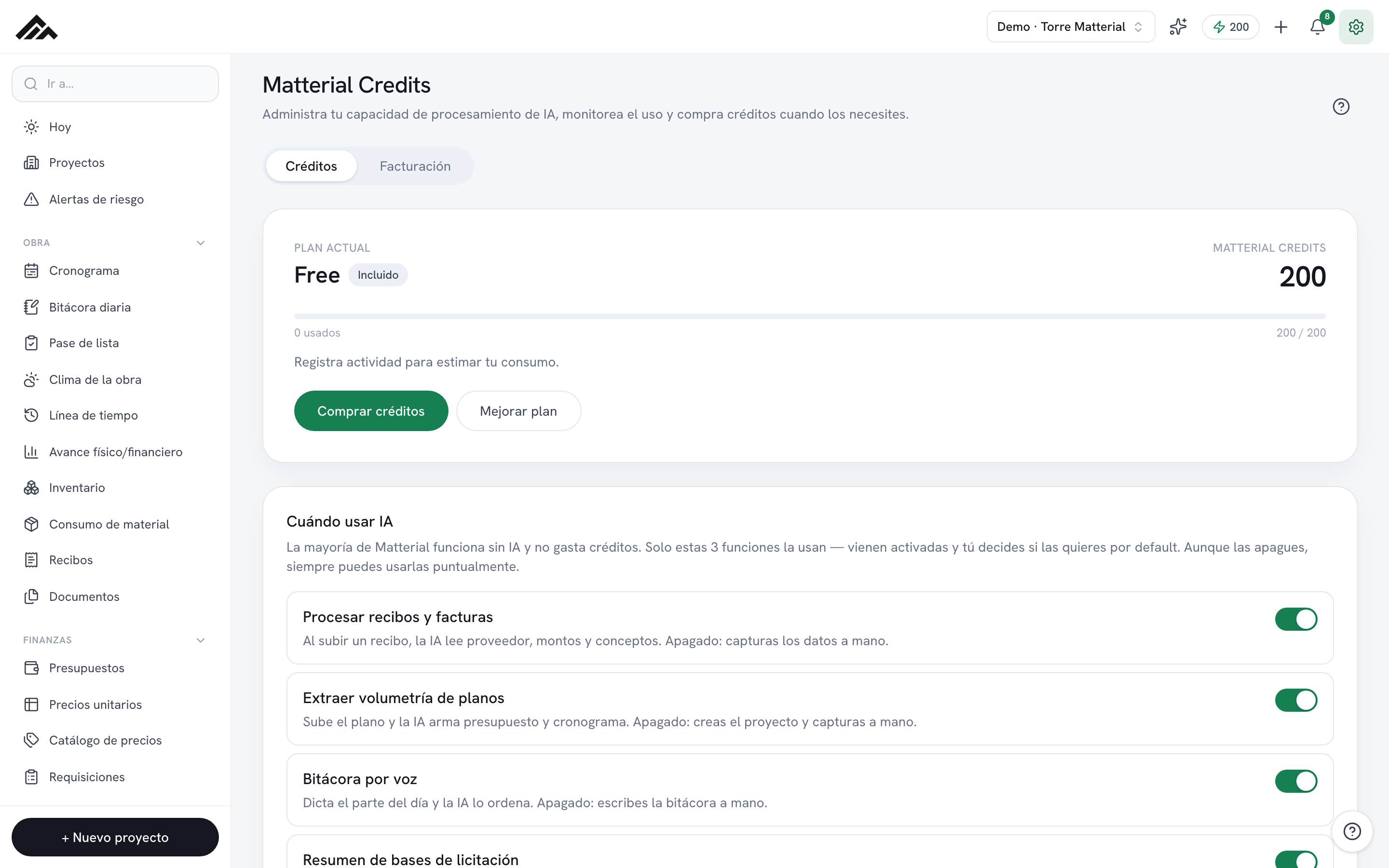Open the floating help button at bottom right
Image resolution: width=1389 pixels, height=868 pixels.
pos(1352,831)
